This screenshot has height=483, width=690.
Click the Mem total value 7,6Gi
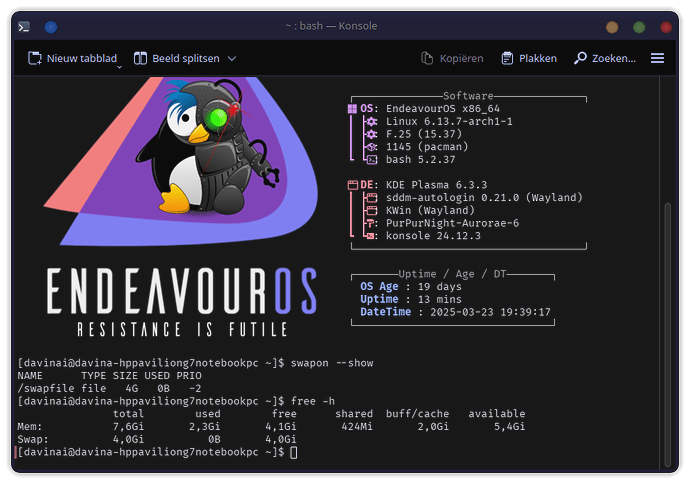click(x=128, y=427)
